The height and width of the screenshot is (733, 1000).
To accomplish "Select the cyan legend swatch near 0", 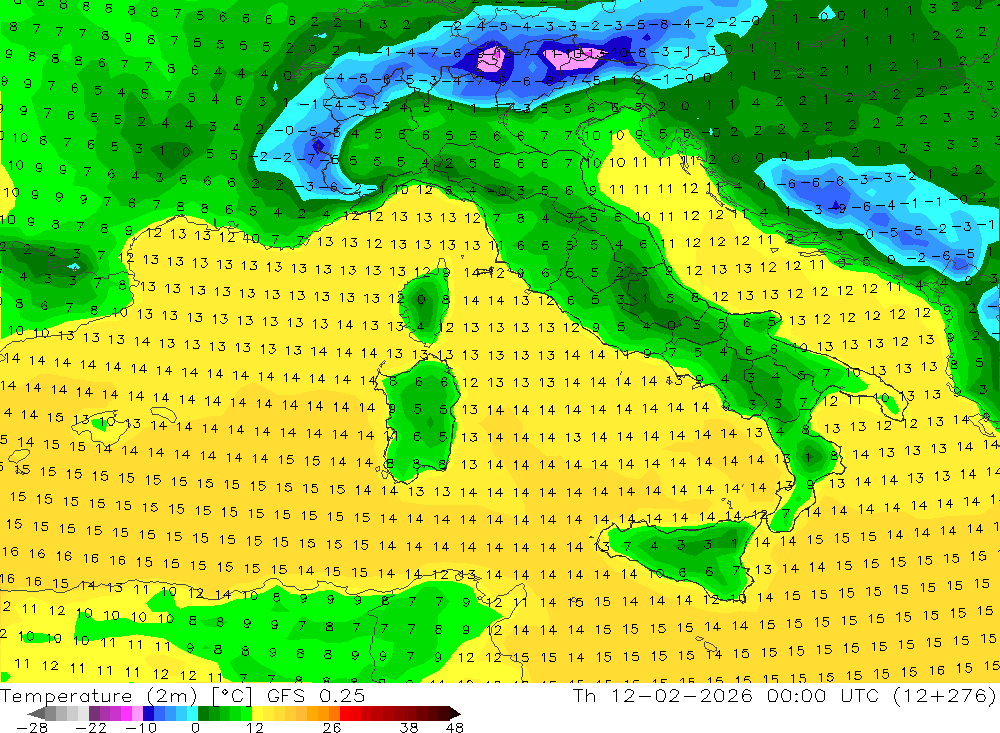I will point(192,713).
